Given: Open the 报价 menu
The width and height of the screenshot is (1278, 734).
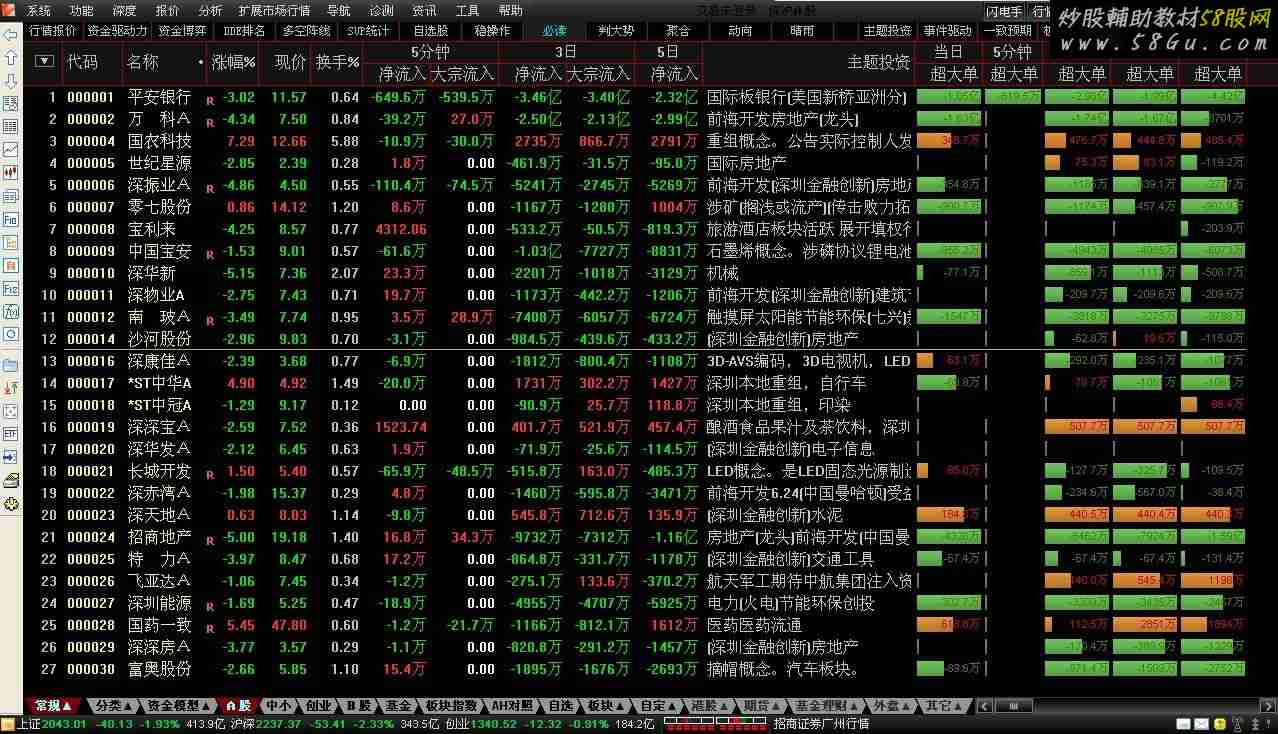Looking at the screenshot, I should click(167, 11).
